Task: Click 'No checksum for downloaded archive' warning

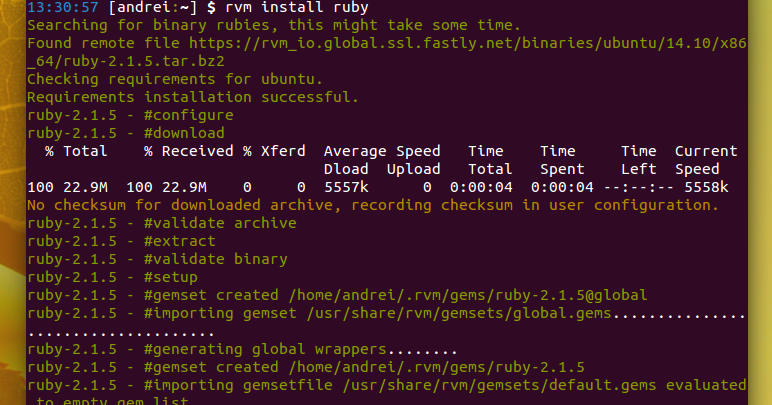Action: click(373, 205)
